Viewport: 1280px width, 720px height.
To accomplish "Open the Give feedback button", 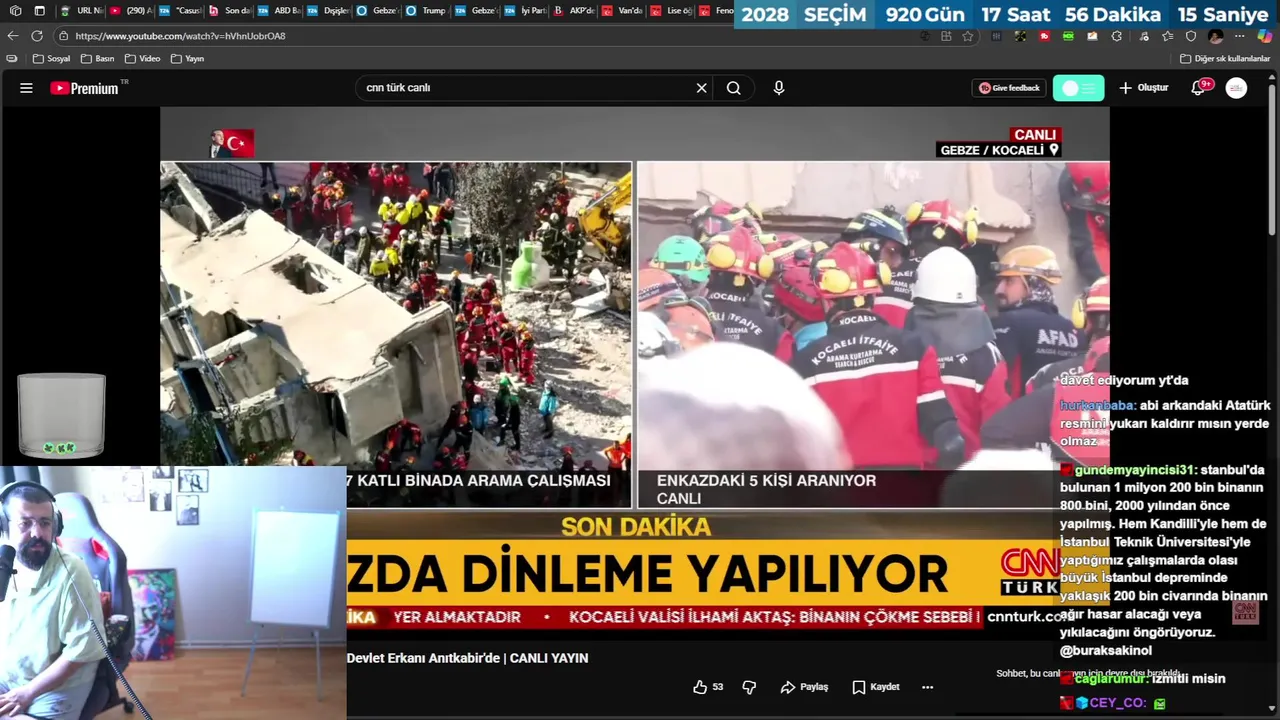I will click(1009, 88).
